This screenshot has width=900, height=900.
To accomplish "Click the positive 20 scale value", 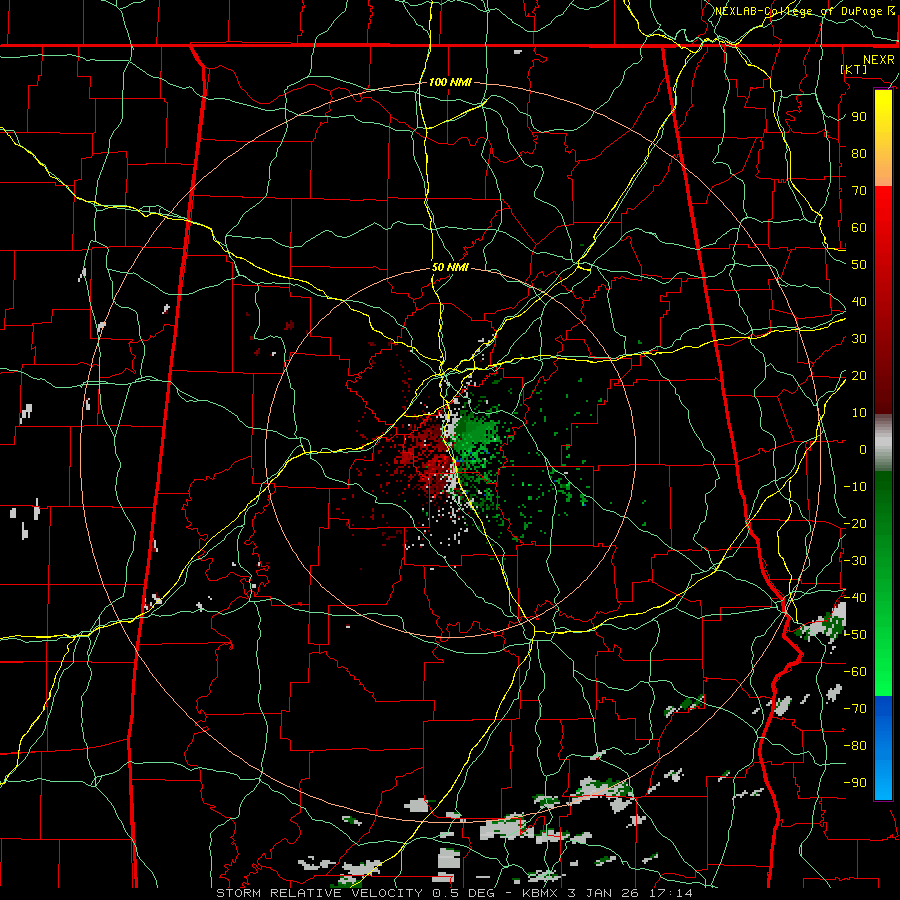I will [x=859, y=375].
